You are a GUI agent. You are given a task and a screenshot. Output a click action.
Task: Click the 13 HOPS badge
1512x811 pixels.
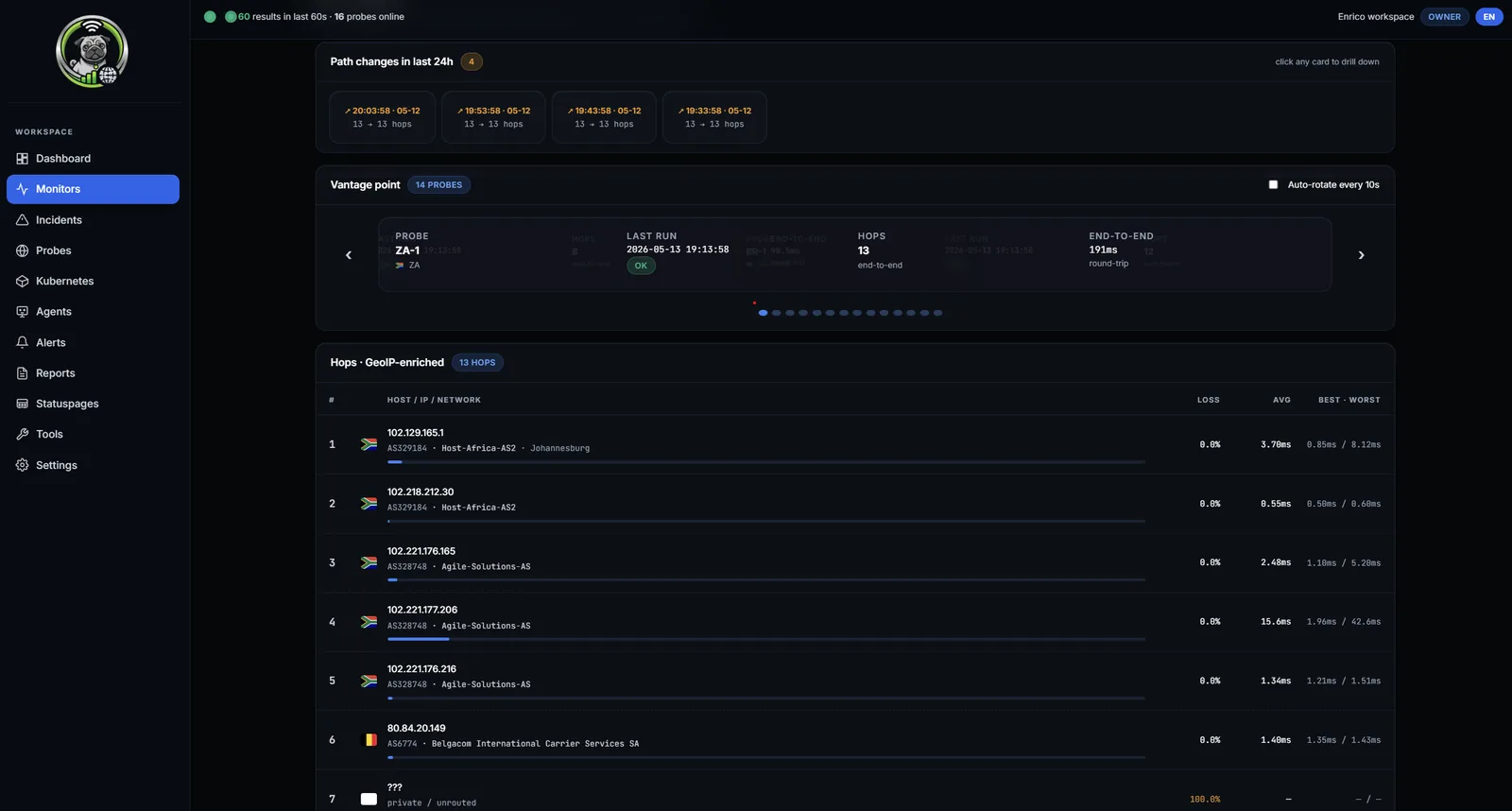pyautogui.click(x=477, y=363)
